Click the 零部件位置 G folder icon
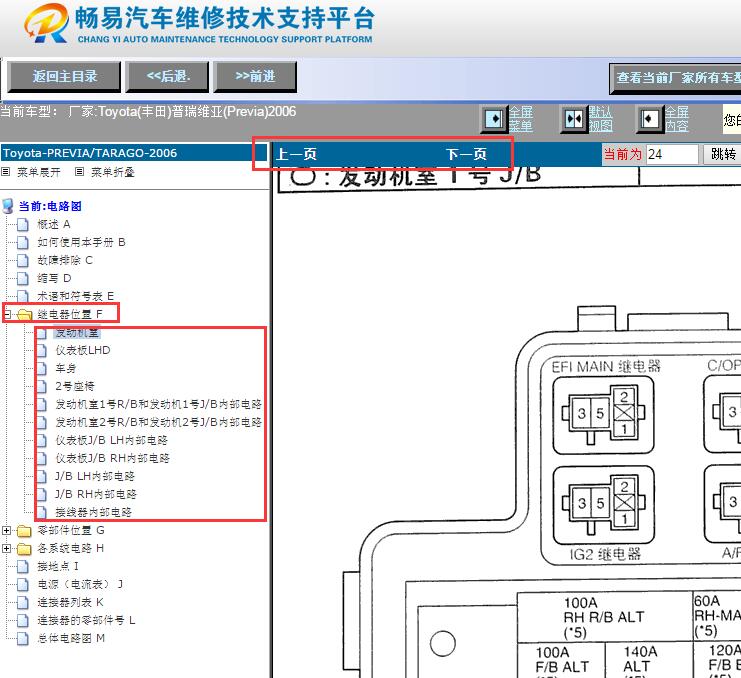This screenshot has height=678, width=741. [x=24, y=531]
